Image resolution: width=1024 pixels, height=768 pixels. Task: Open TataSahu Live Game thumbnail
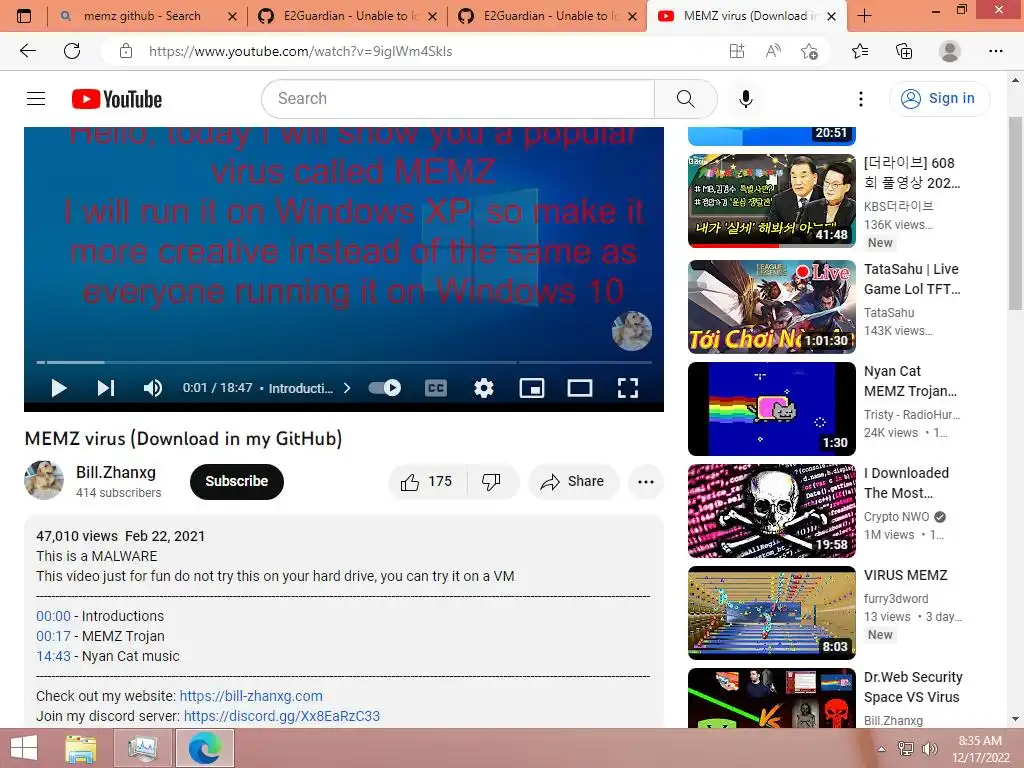(x=772, y=307)
